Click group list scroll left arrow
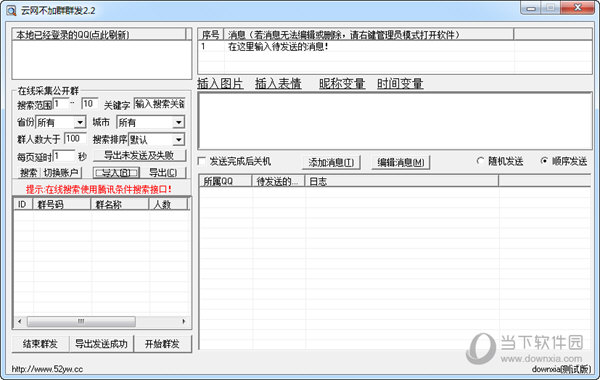The height and width of the screenshot is (380, 600). [x=20, y=321]
